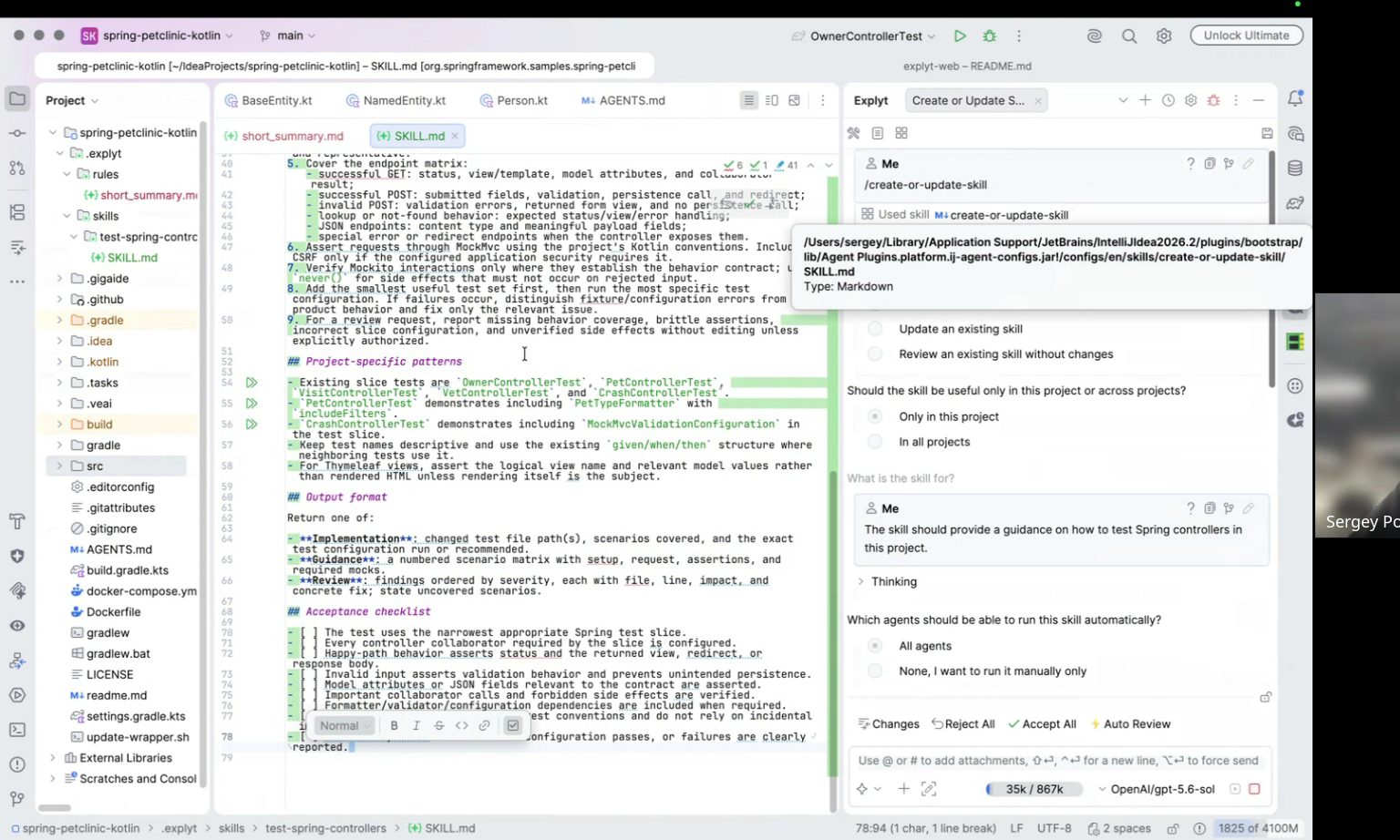Start debugging with the bug icon
1400x840 pixels.
(x=990, y=36)
